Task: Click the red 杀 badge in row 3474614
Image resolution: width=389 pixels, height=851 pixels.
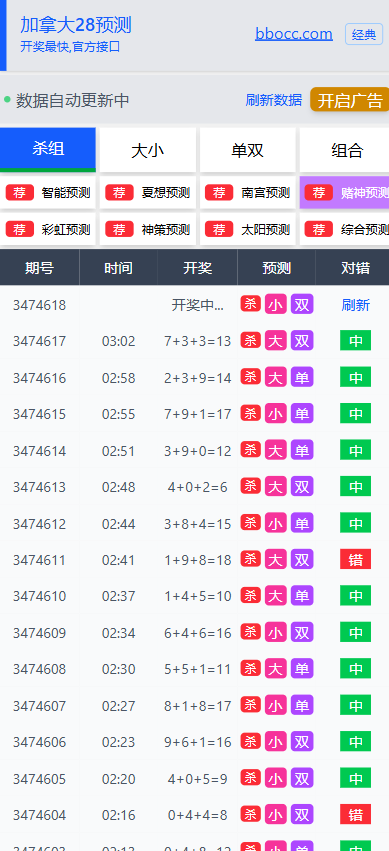Action: [x=251, y=449]
